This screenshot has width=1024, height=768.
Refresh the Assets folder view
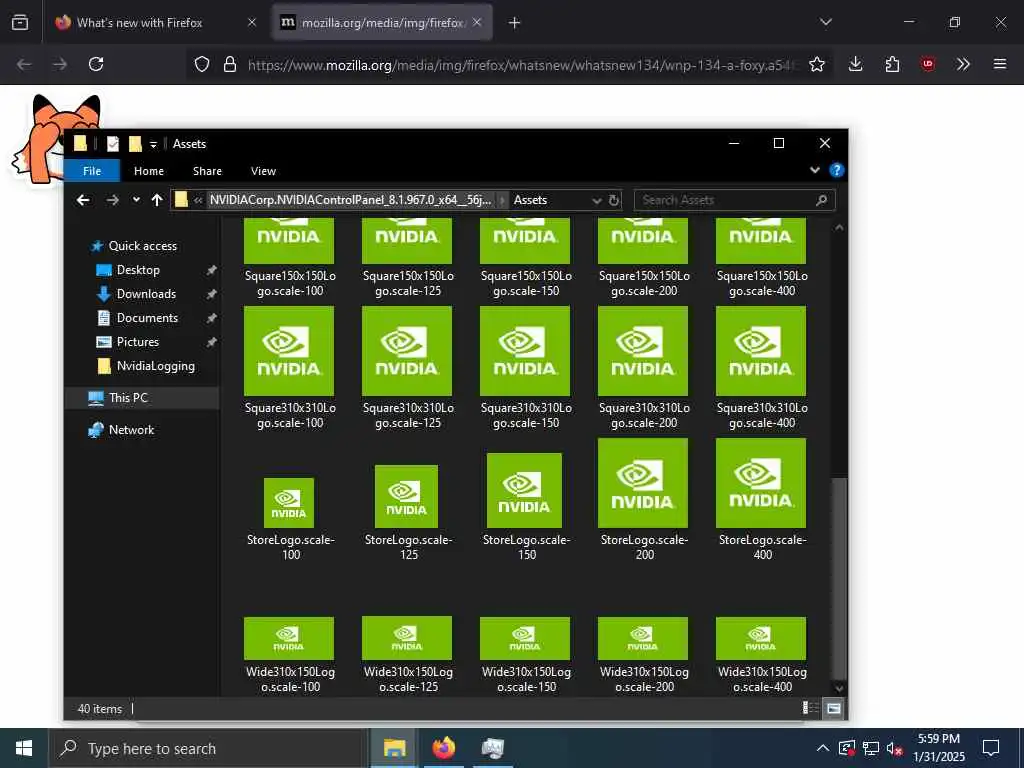pos(613,200)
